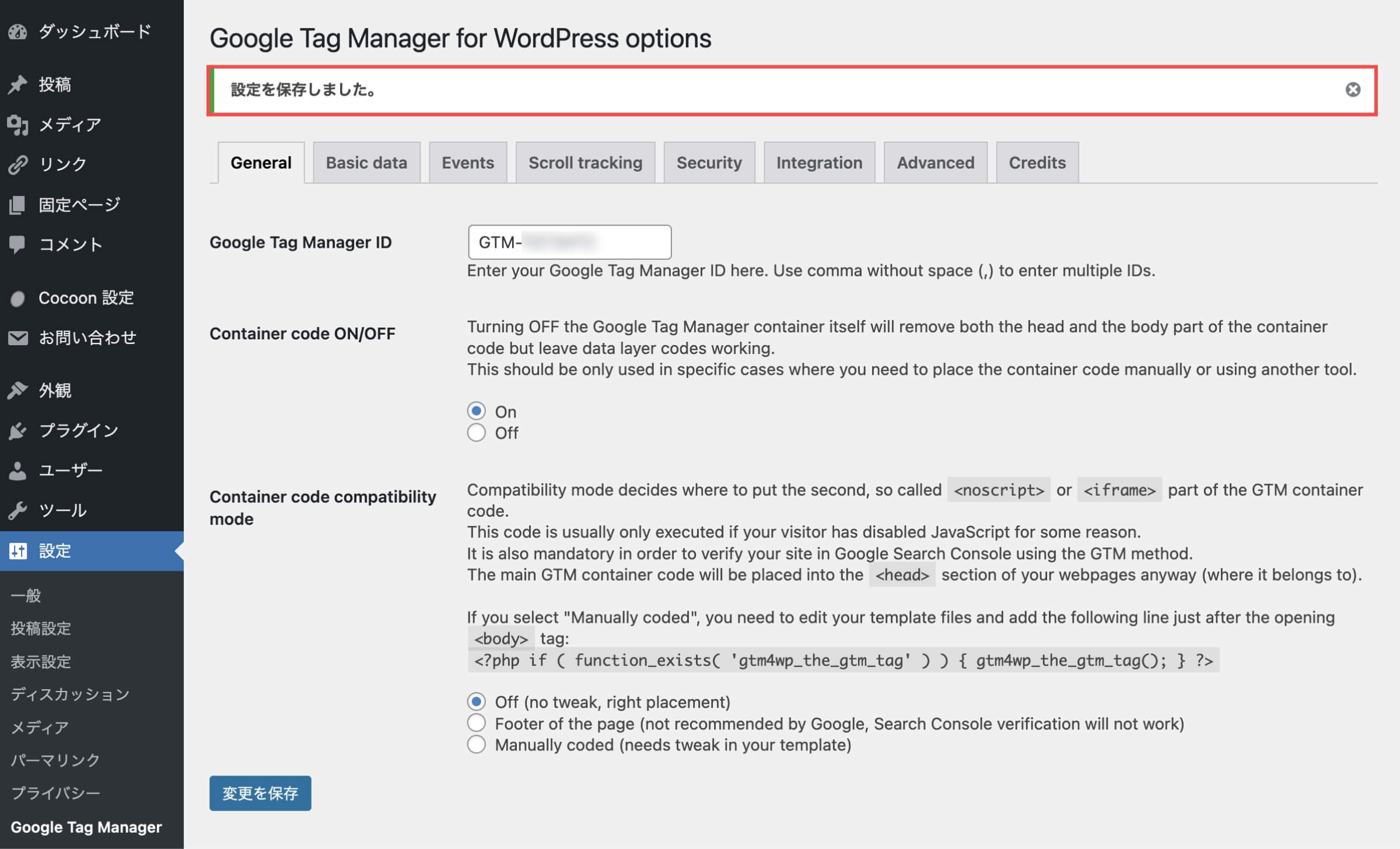Click the person icon beside ユーザー

pyautogui.click(x=18, y=471)
